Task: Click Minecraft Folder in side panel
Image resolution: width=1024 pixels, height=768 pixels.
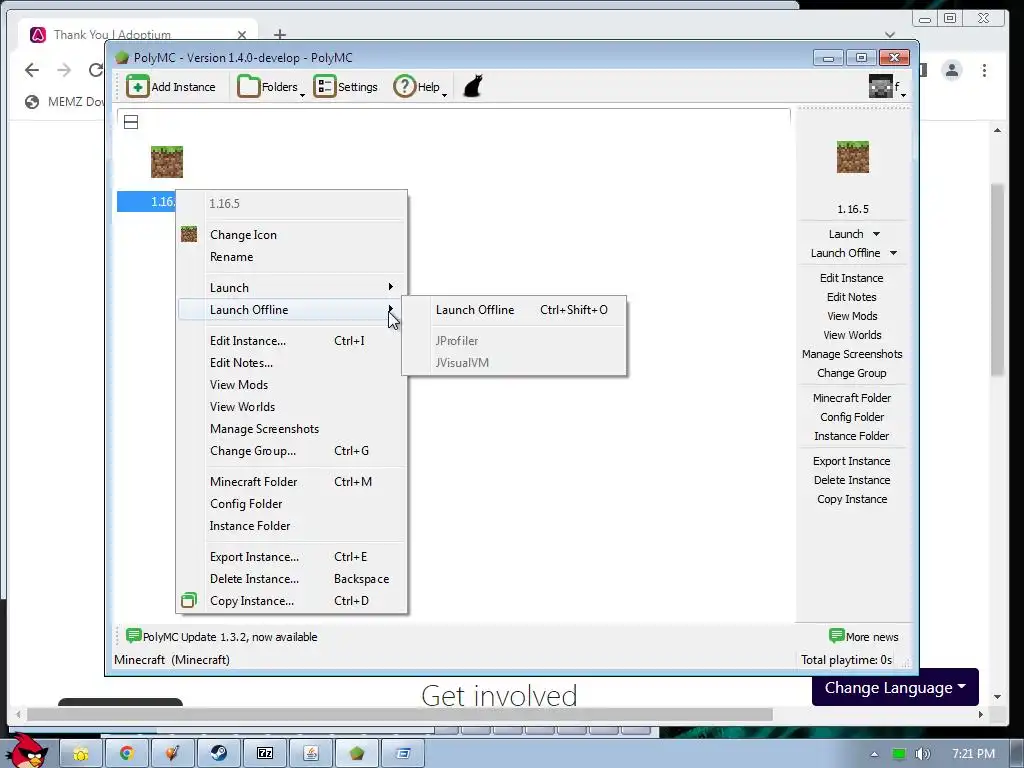Action: click(852, 398)
